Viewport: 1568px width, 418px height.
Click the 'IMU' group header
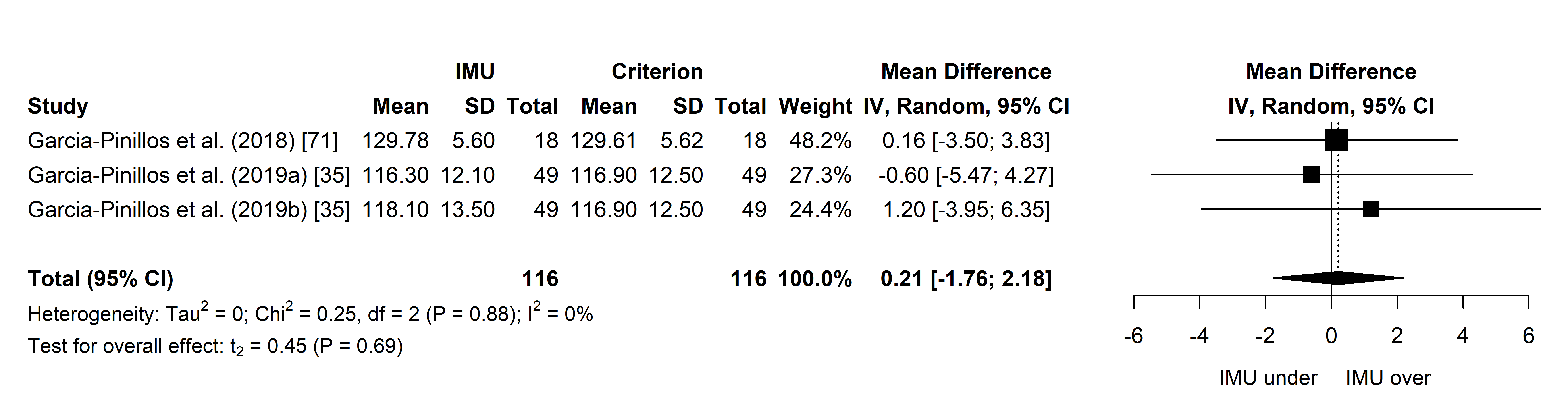pyautogui.click(x=475, y=72)
